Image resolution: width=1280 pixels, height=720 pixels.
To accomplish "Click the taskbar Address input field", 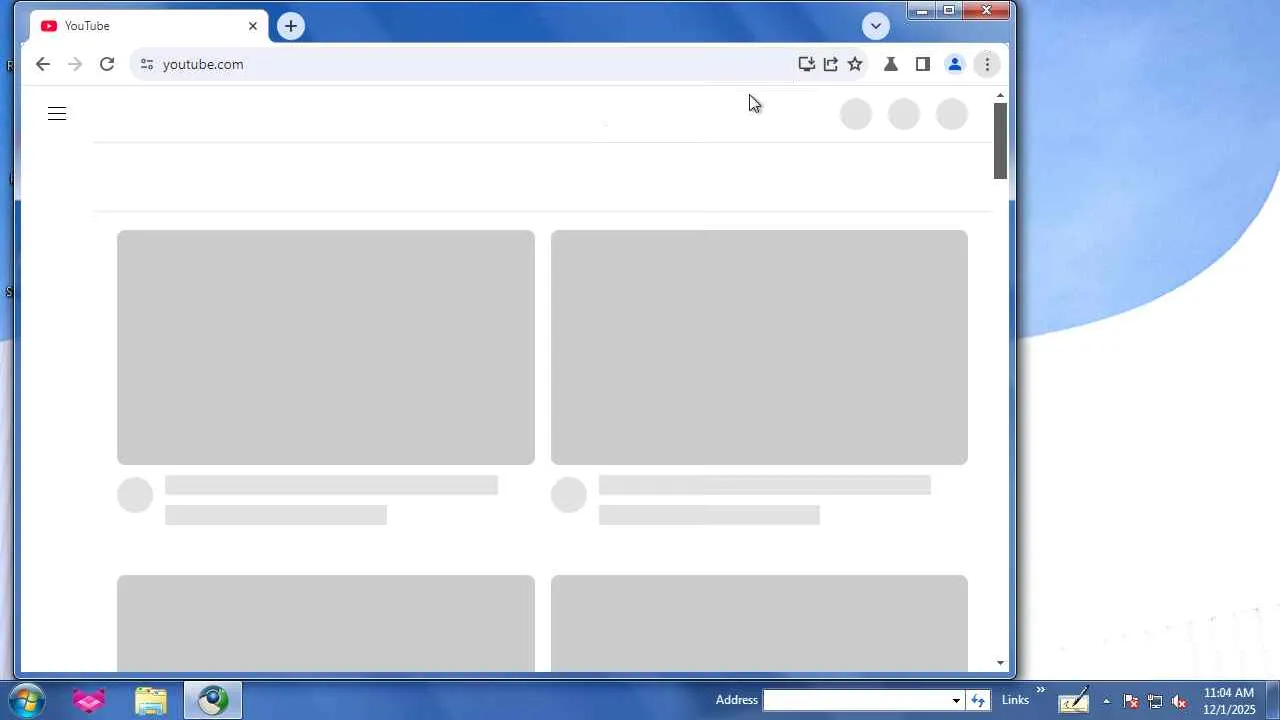I will click(855, 700).
